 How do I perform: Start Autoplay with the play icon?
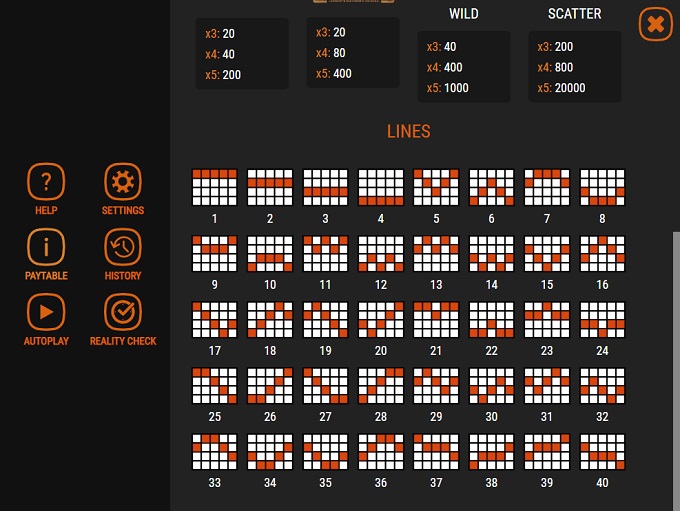tap(46, 312)
